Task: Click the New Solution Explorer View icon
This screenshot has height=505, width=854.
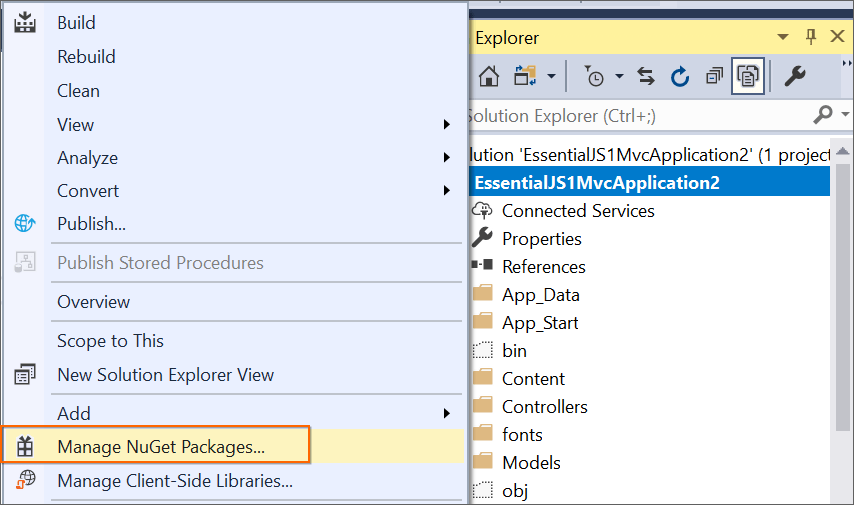Action: point(25,374)
